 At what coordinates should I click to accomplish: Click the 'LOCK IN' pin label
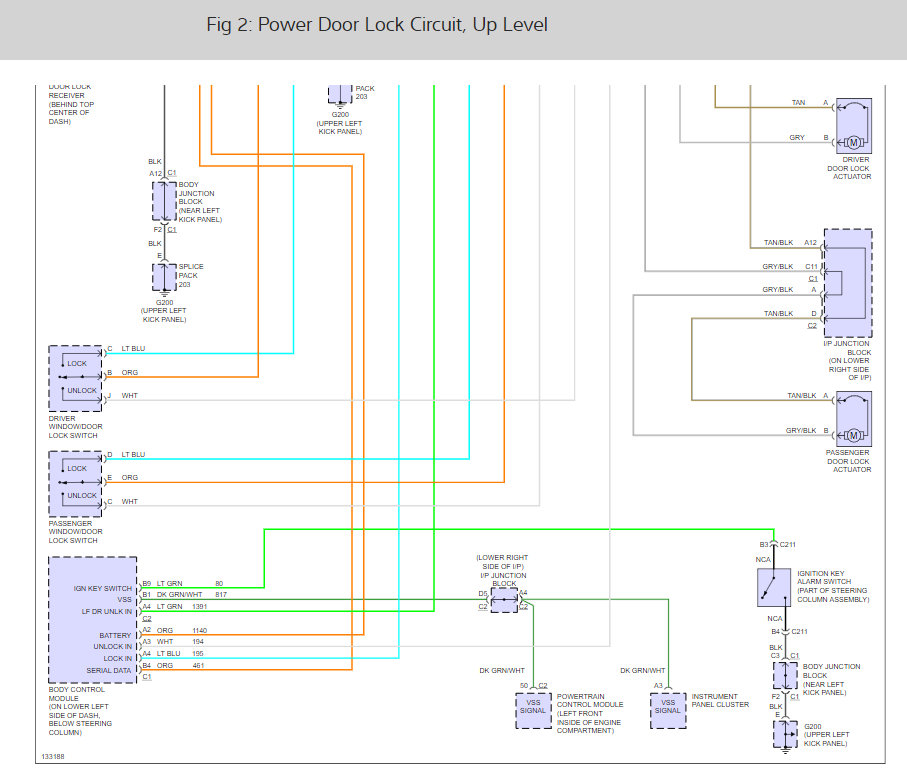tap(117, 659)
